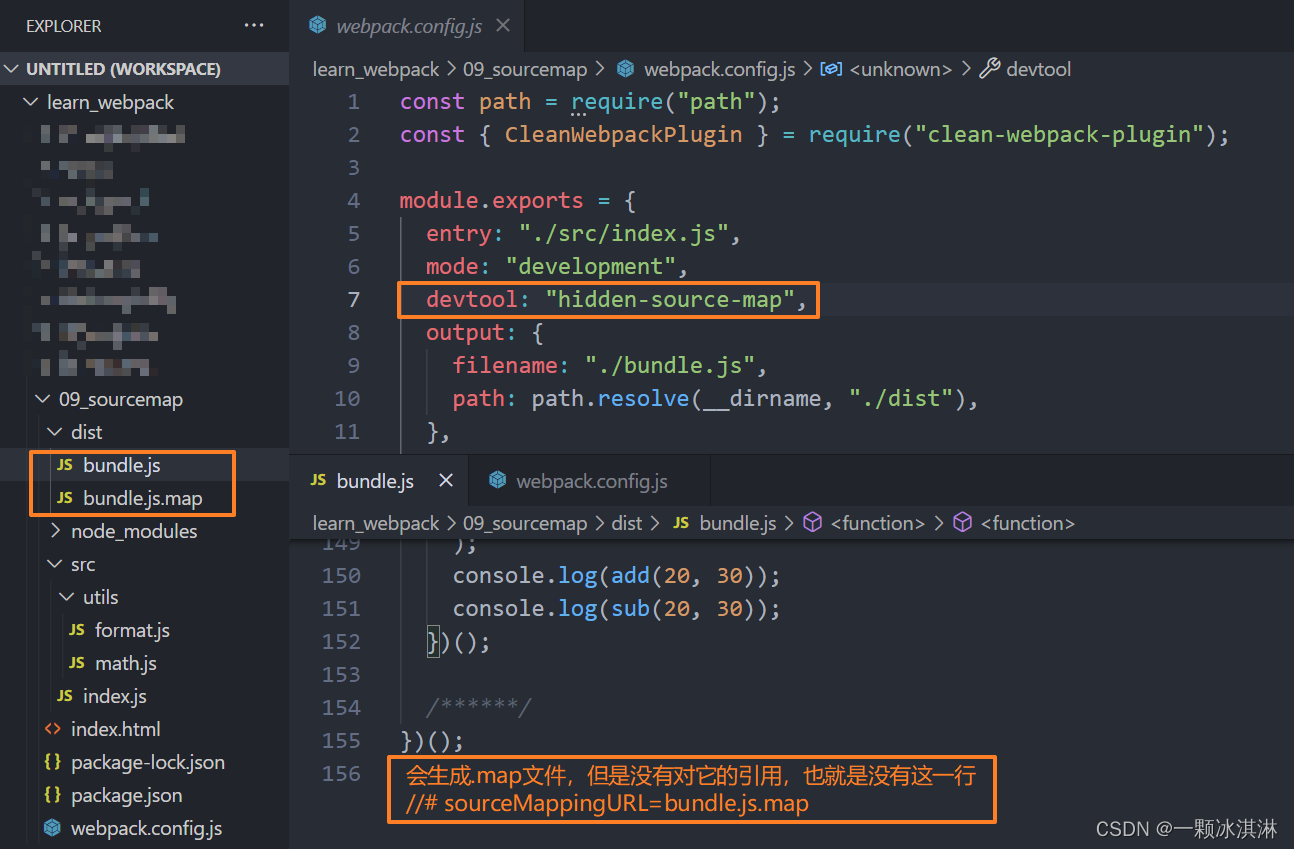Click the HTML icon beside index.html
The height and width of the screenshot is (849, 1294).
(x=53, y=729)
